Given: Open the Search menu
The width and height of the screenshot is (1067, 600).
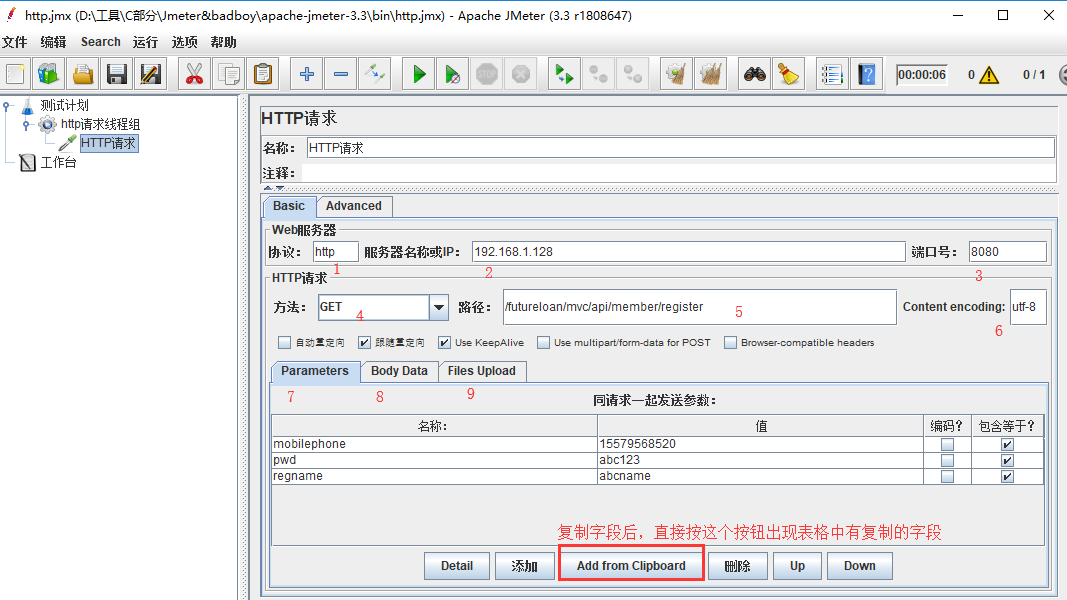Looking at the screenshot, I should [x=101, y=42].
